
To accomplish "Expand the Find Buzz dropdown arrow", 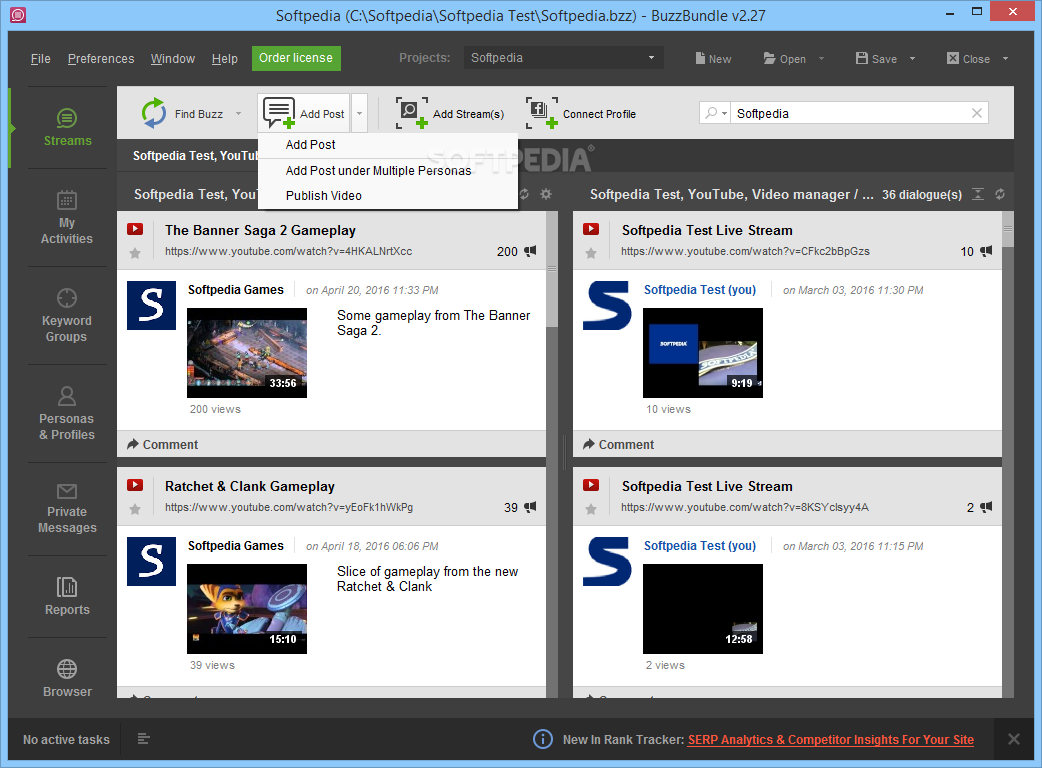I will tap(239, 114).
